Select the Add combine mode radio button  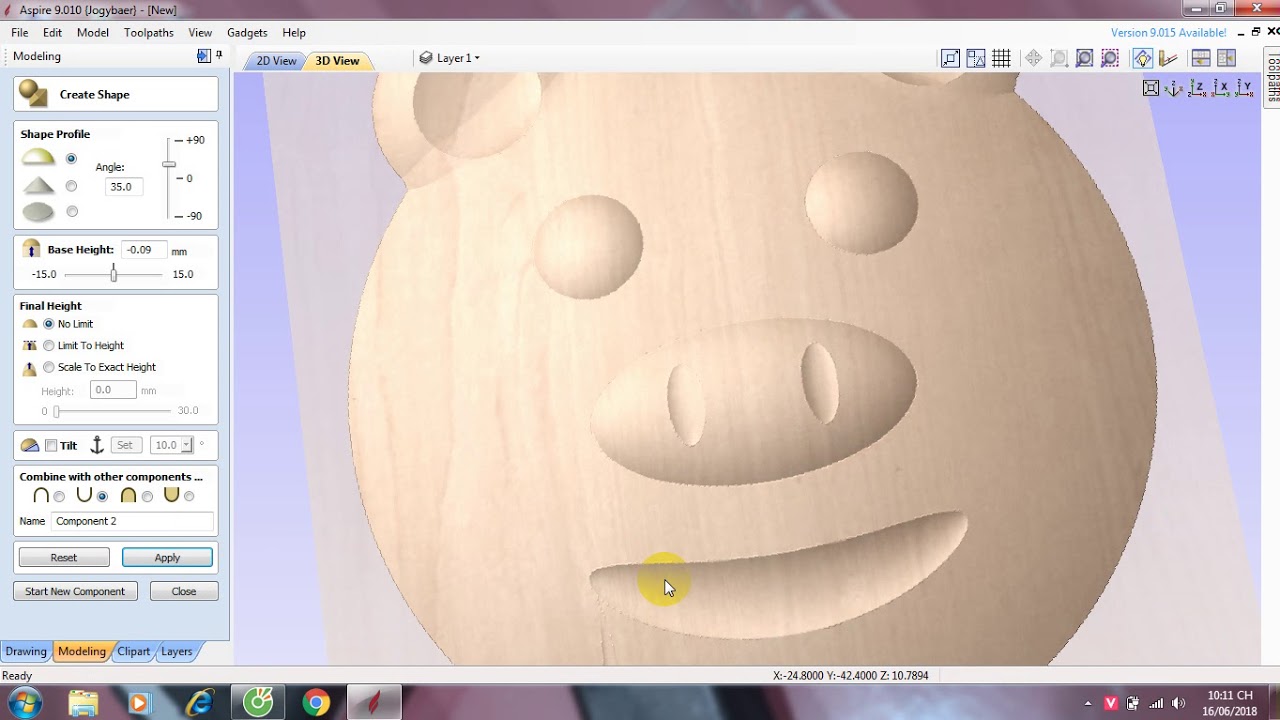59,496
